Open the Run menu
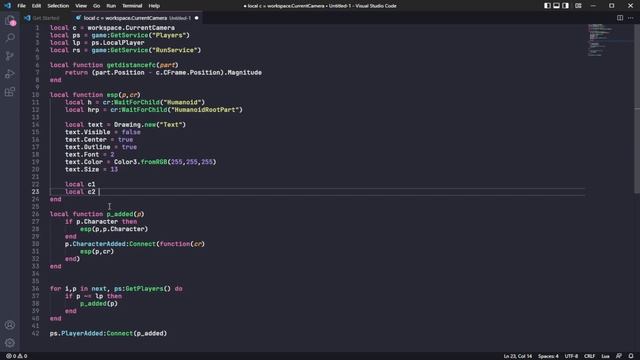The image size is (640, 360). pyautogui.click(x=111, y=6)
